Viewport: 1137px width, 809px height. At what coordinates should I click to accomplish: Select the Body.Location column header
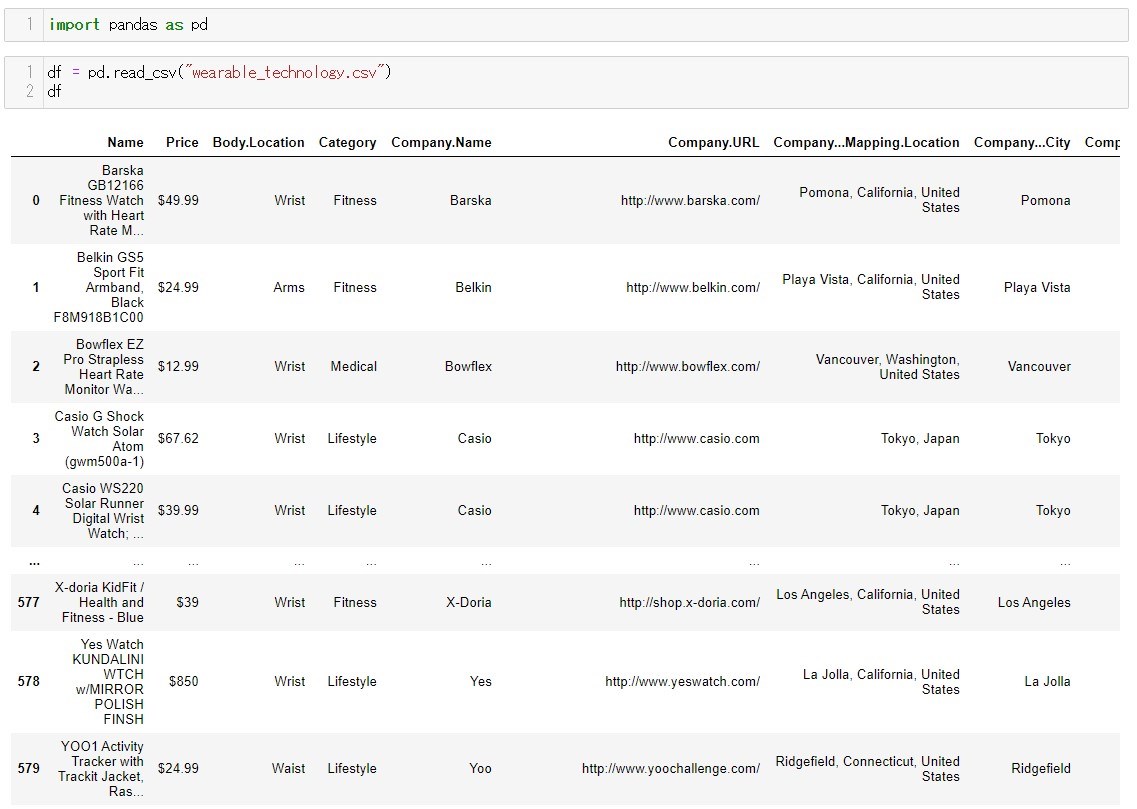(x=258, y=143)
